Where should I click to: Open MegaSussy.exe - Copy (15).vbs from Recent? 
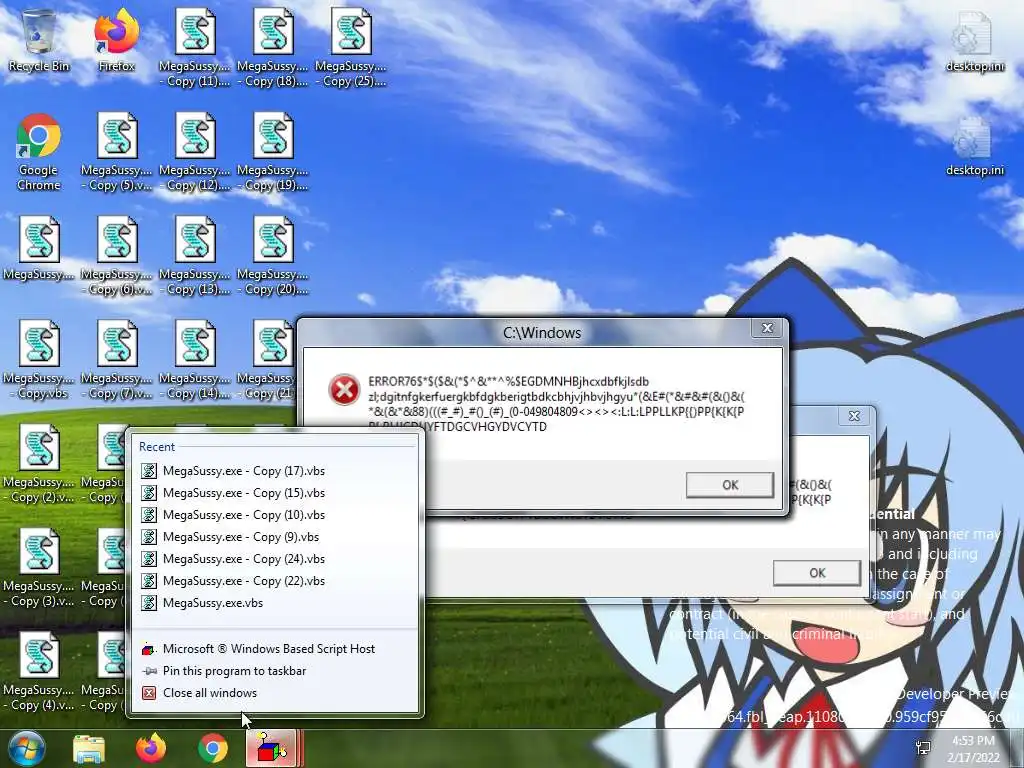275,493
